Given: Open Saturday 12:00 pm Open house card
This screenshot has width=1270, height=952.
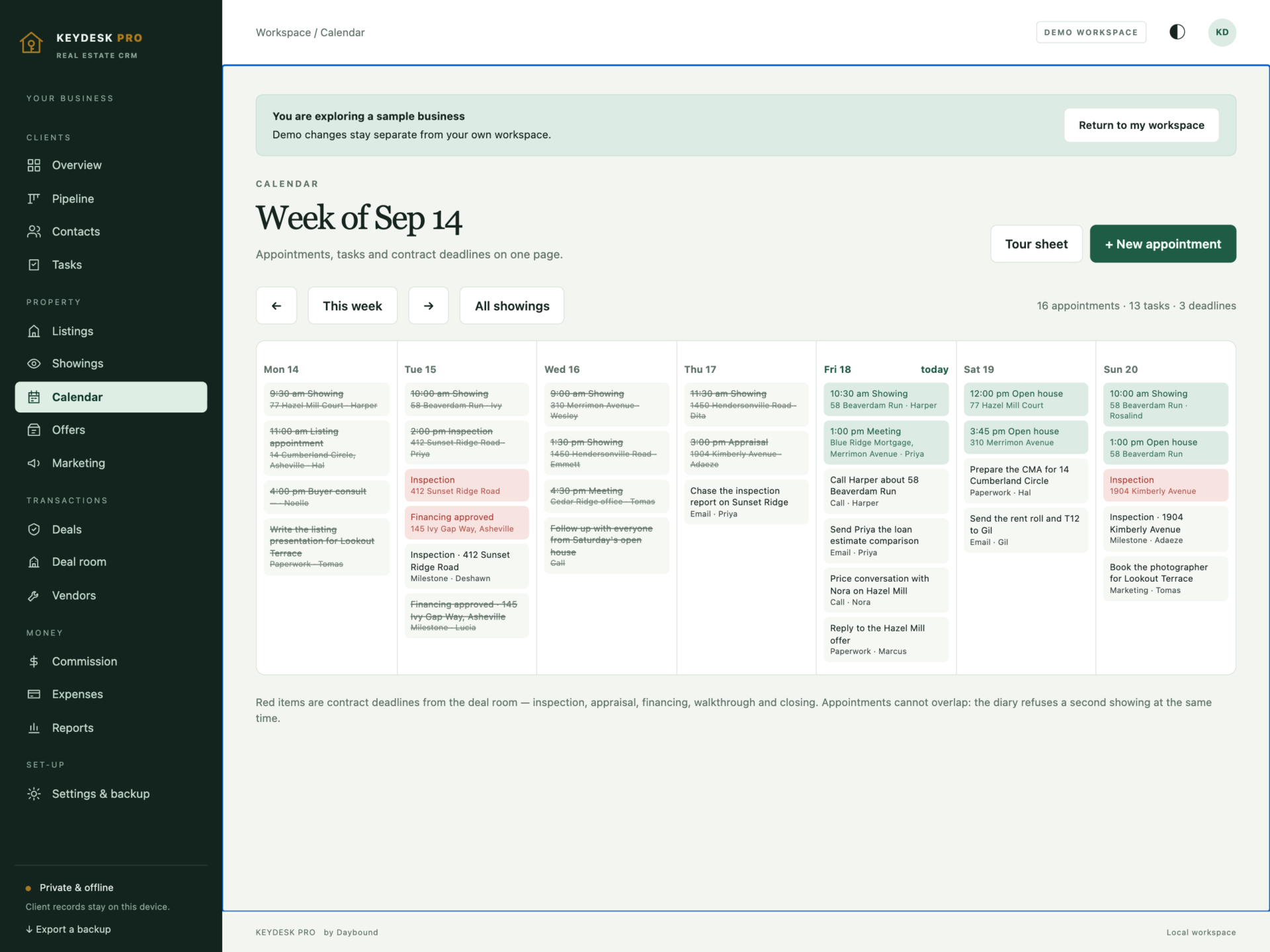Looking at the screenshot, I should (x=1025, y=399).
